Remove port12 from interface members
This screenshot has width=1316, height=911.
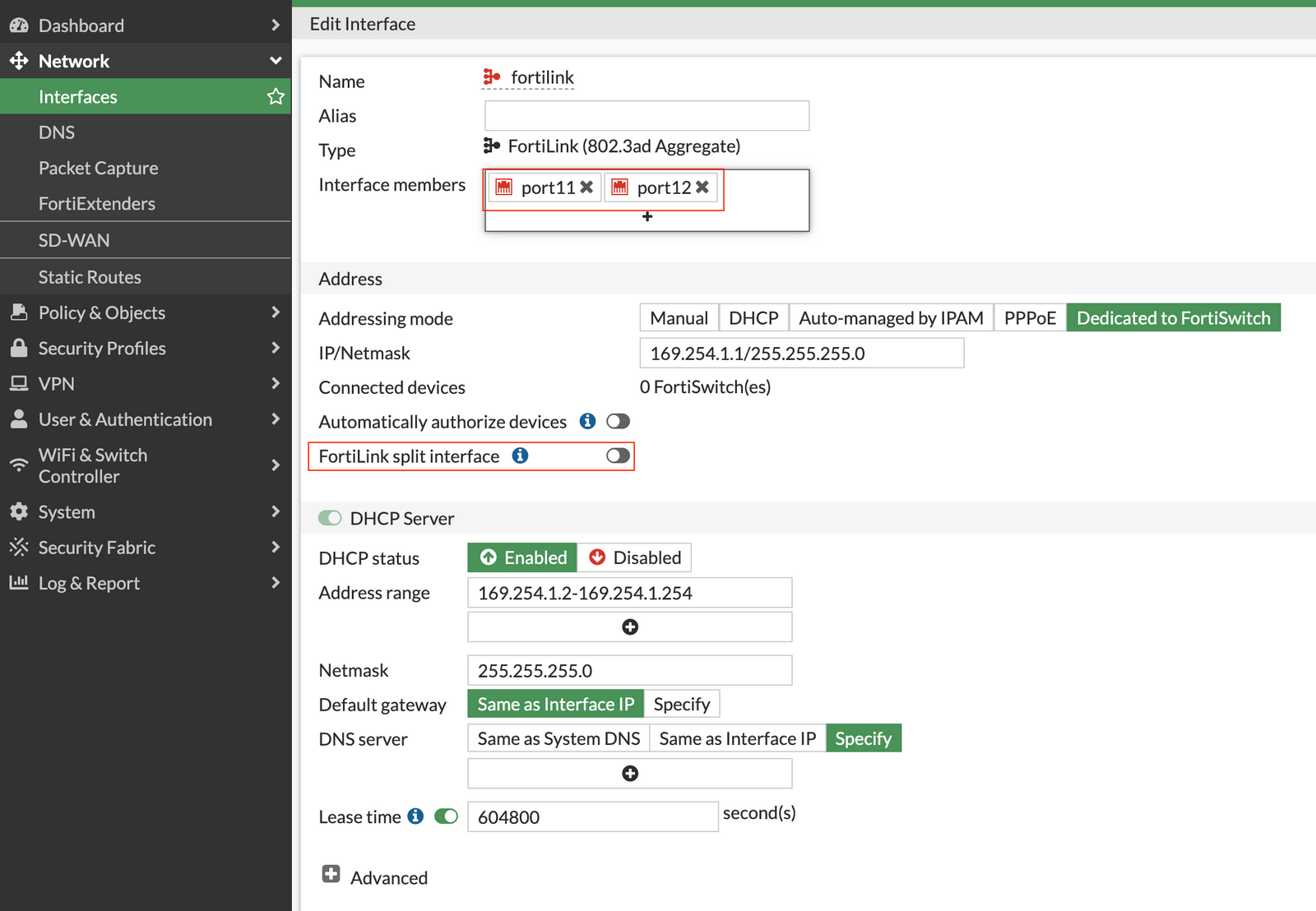[702, 187]
